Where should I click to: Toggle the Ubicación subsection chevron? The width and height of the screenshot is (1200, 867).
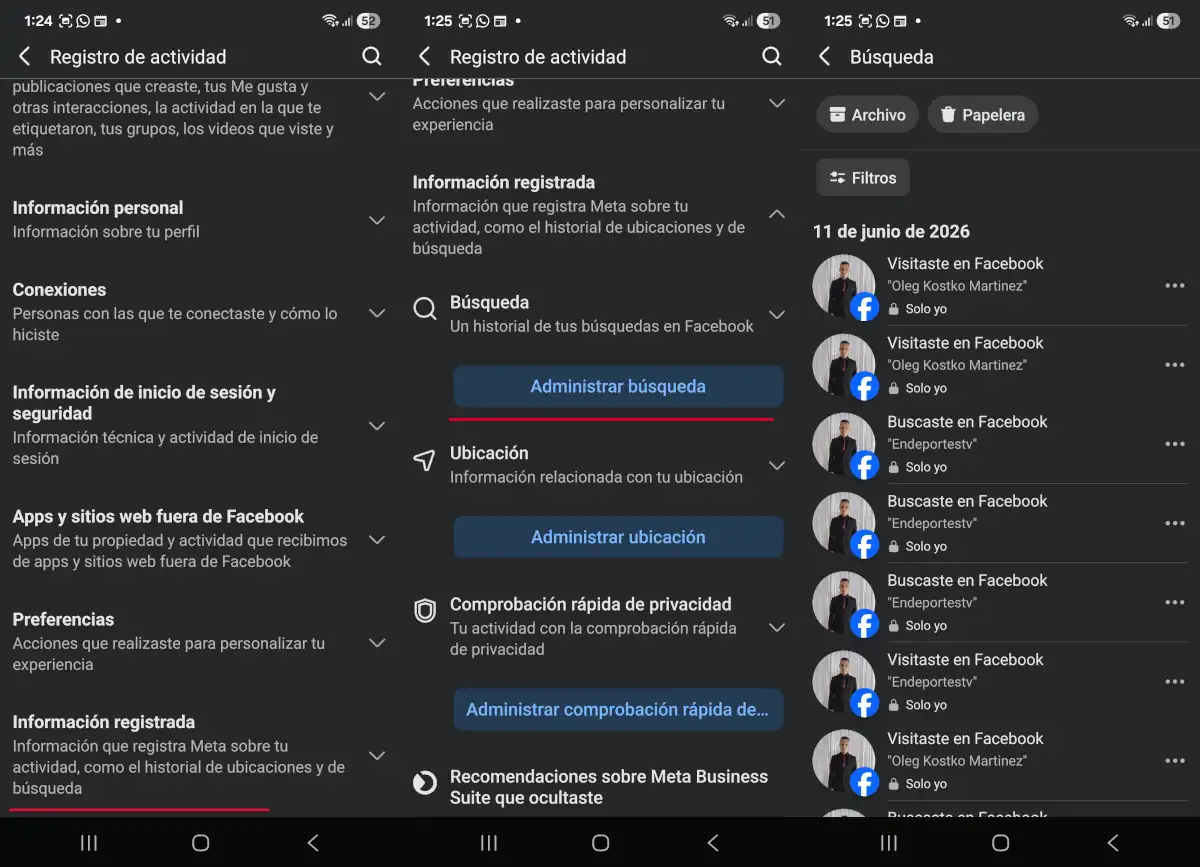pyautogui.click(x=777, y=466)
